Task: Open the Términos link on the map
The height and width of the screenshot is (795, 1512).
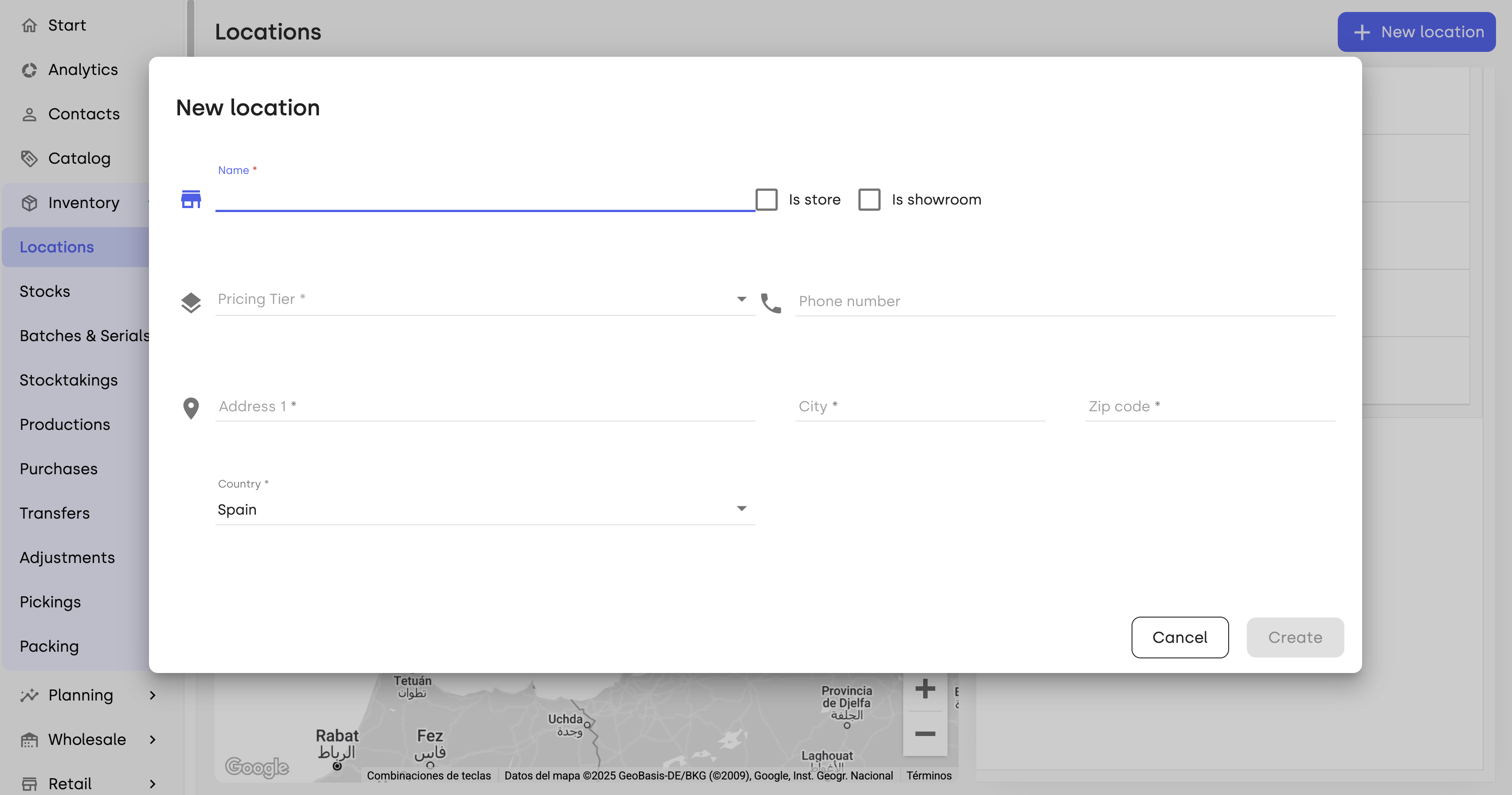Action: click(x=928, y=775)
